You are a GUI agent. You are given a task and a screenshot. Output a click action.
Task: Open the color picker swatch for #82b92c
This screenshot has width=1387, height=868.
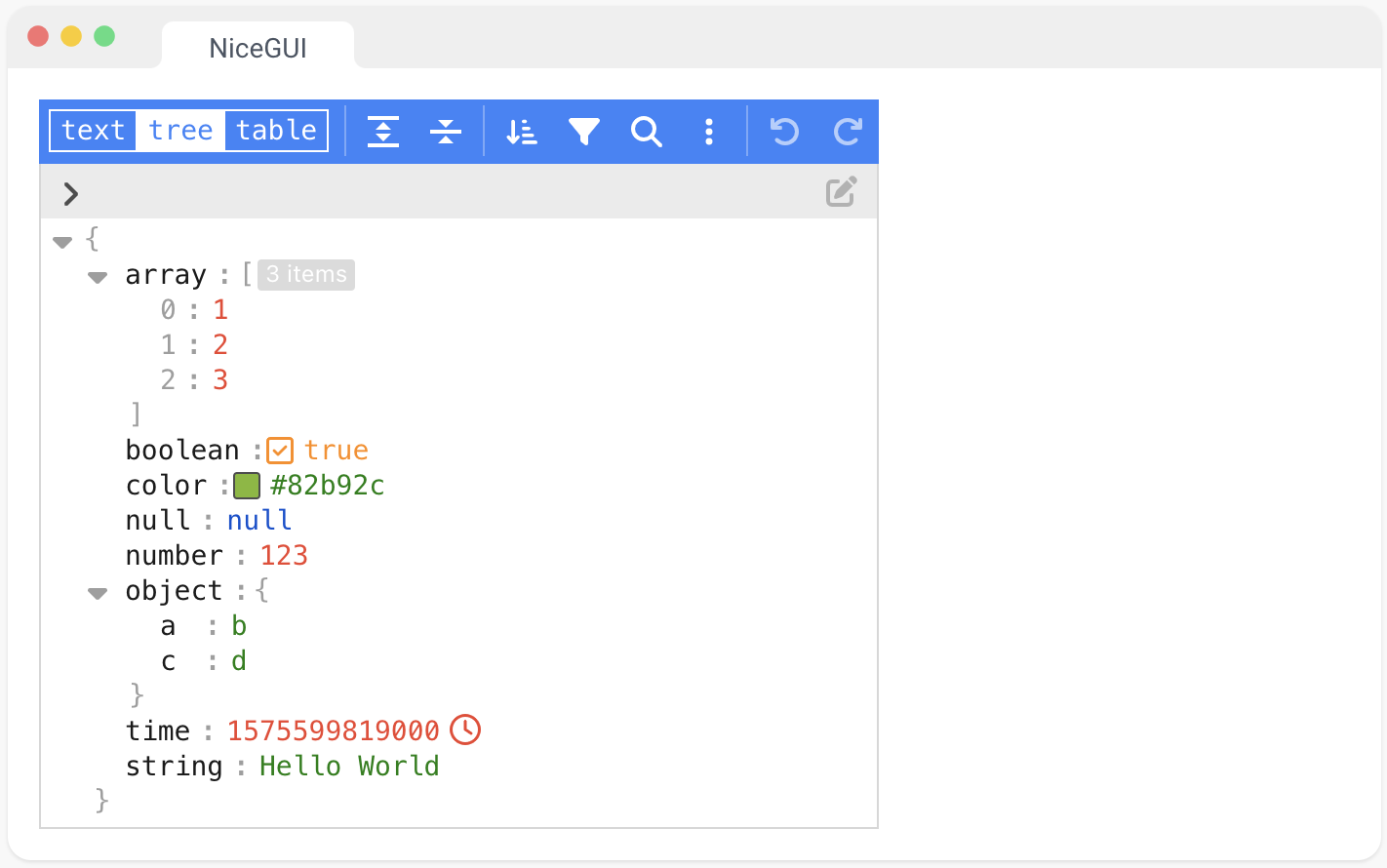(x=247, y=486)
